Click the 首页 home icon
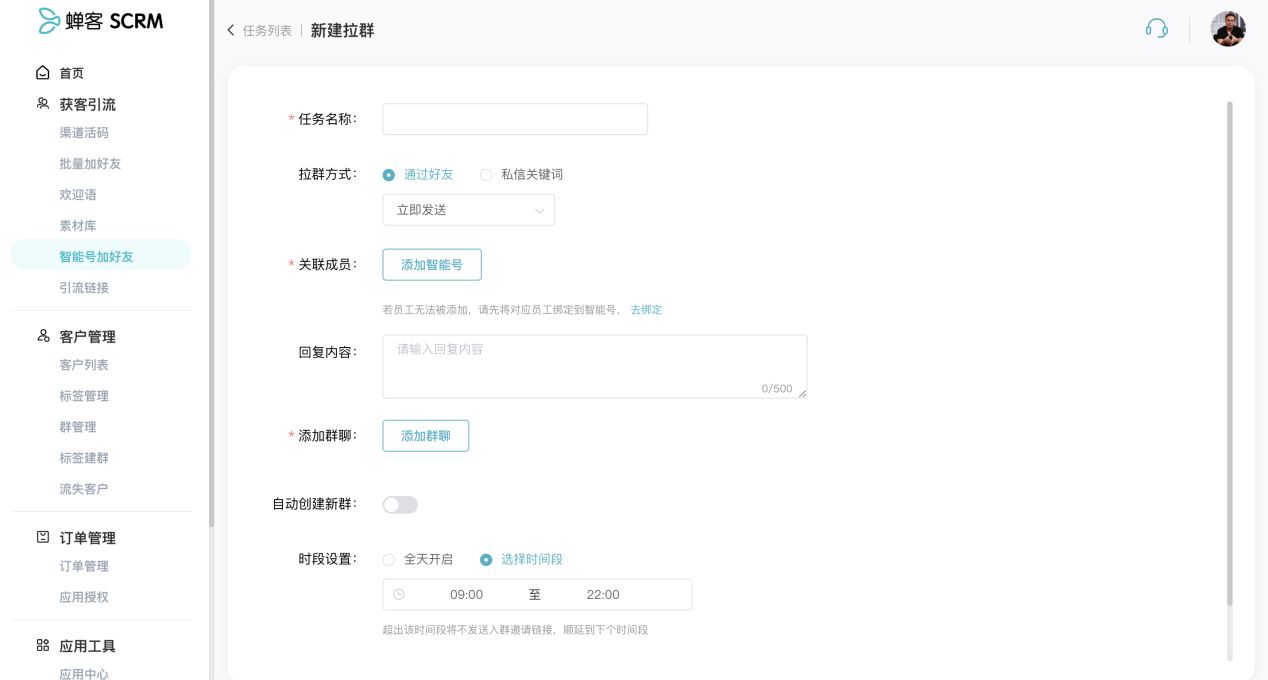Viewport: 1268px width, 680px height. 42,73
